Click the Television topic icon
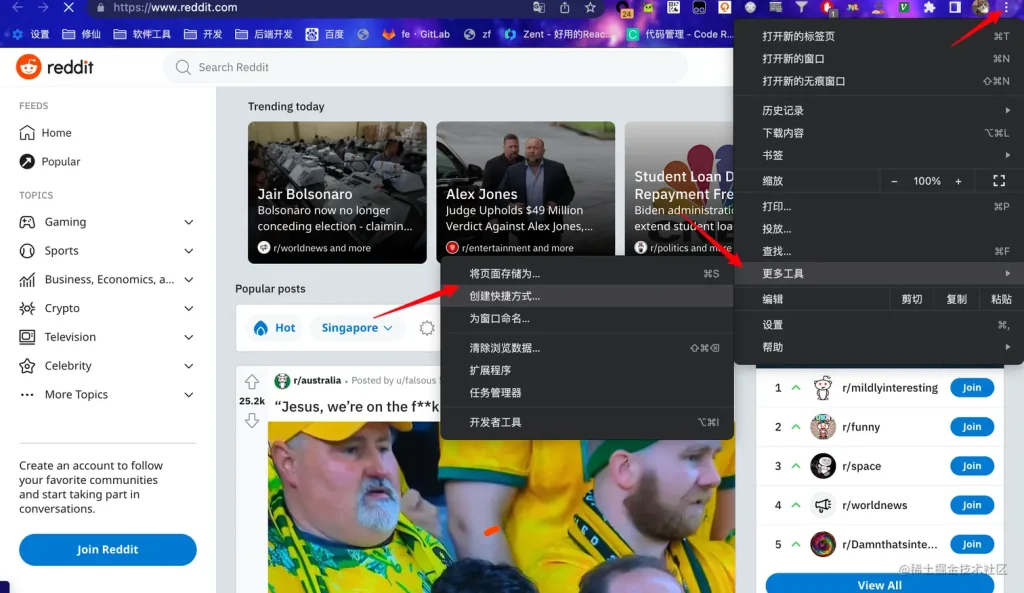1024x593 pixels. [x=27, y=337]
